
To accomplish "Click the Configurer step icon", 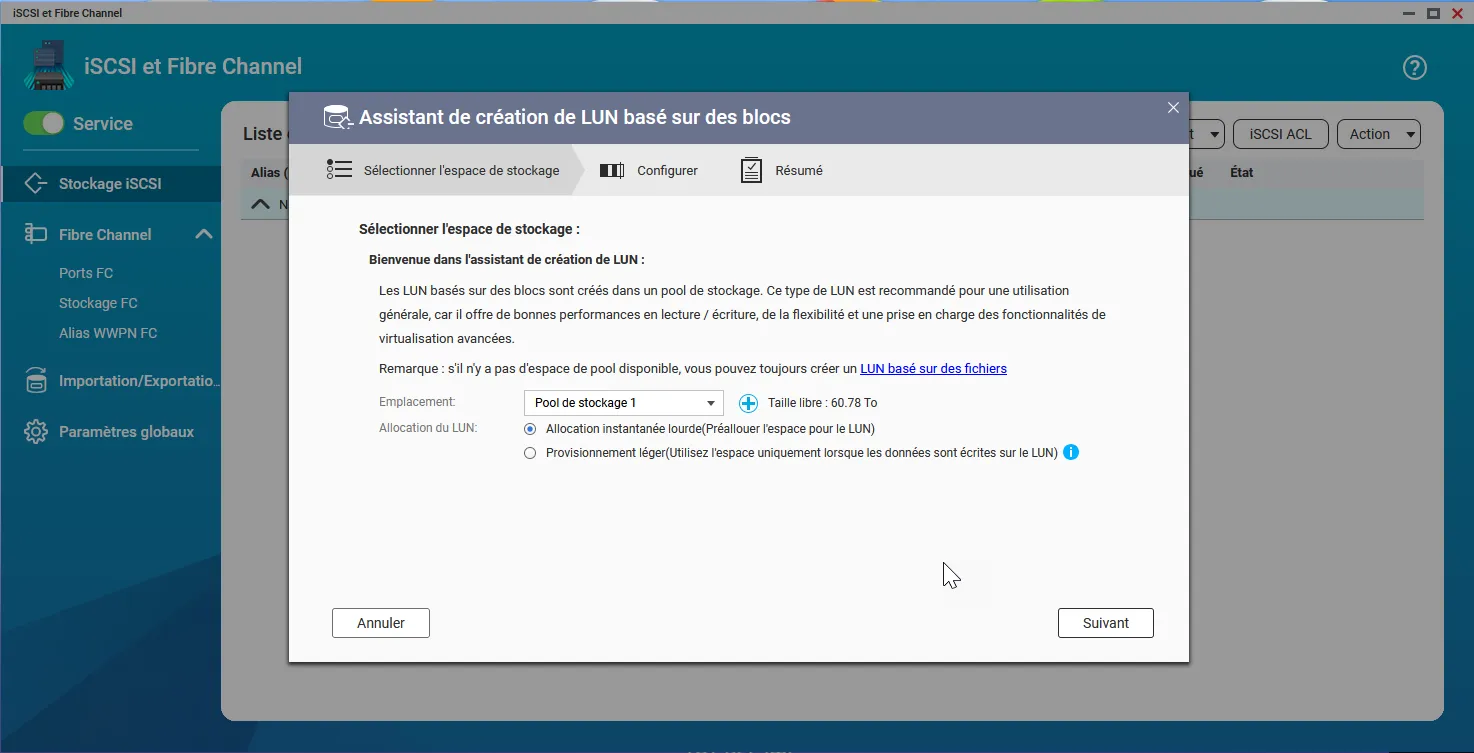I will click(x=612, y=171).
